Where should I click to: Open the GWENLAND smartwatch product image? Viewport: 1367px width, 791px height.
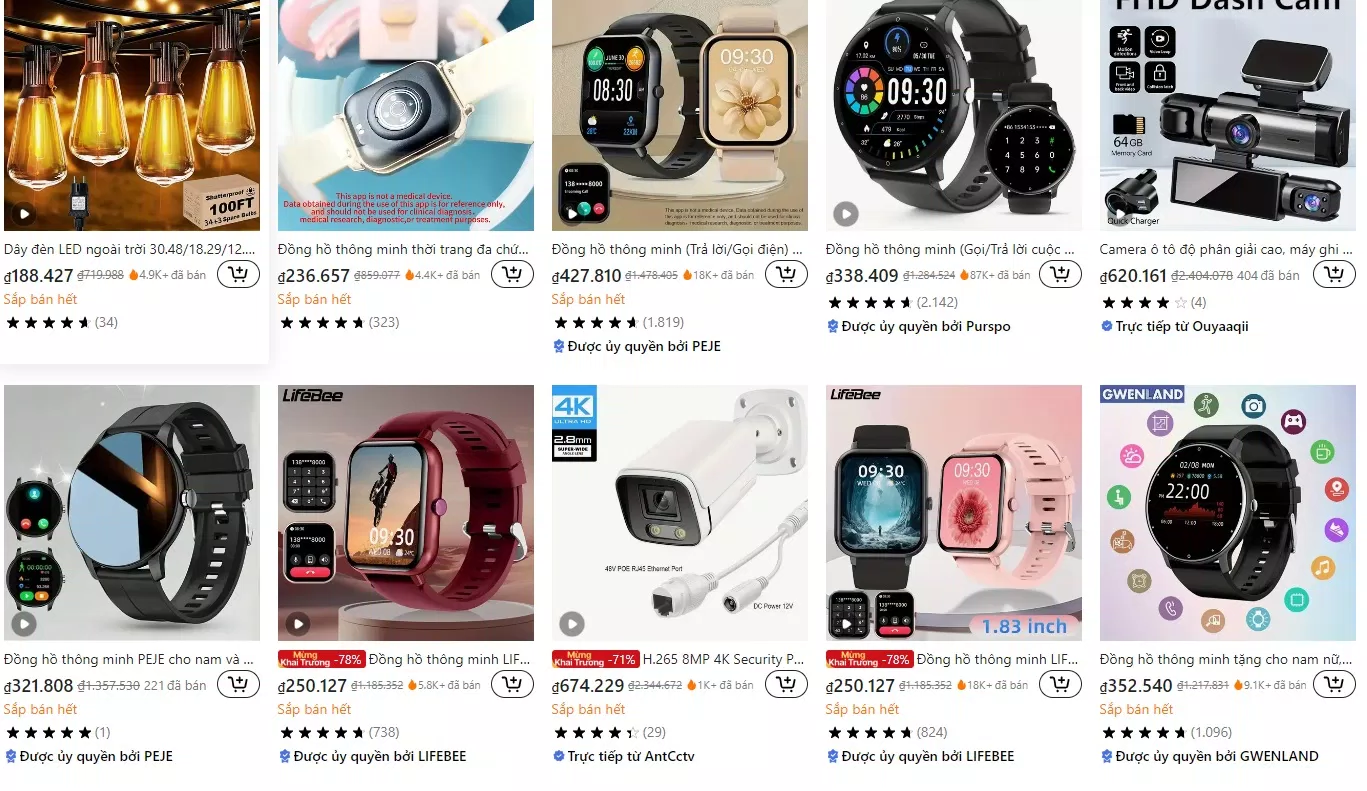click(1228, 513)
